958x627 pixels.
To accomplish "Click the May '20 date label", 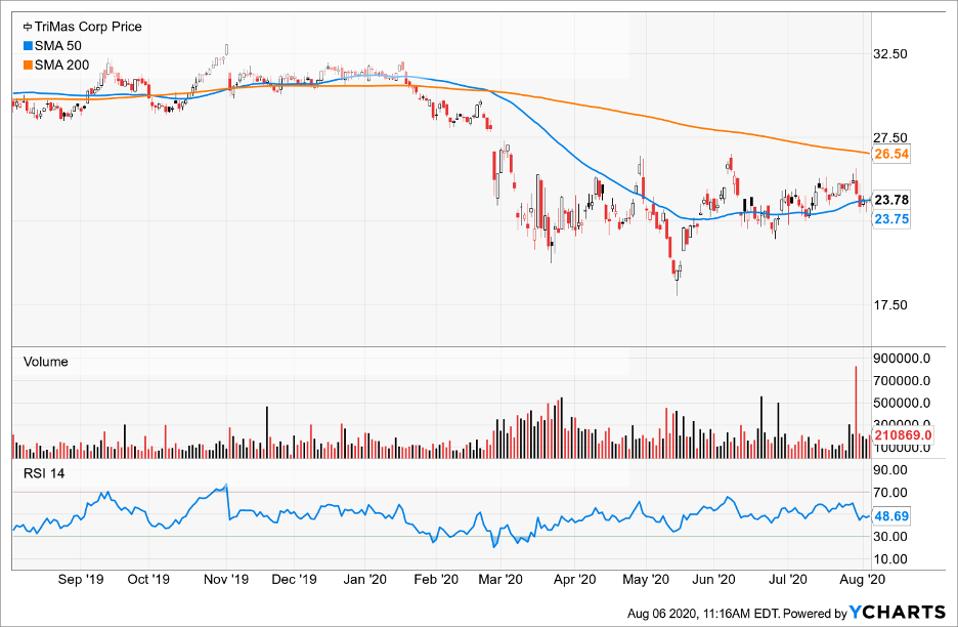I will coord(646,579).
